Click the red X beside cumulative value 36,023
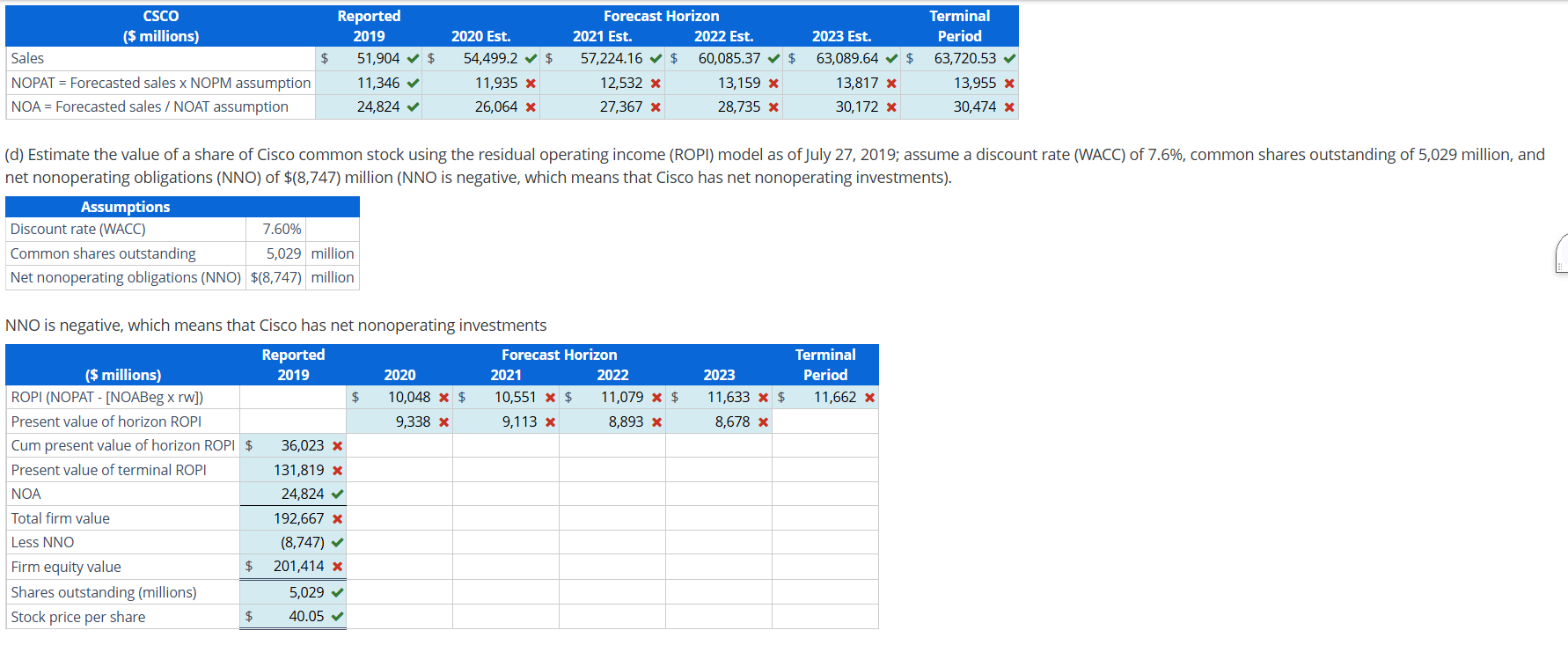The width and height of the screenshot is (1568, 645). tap(338, 446)
